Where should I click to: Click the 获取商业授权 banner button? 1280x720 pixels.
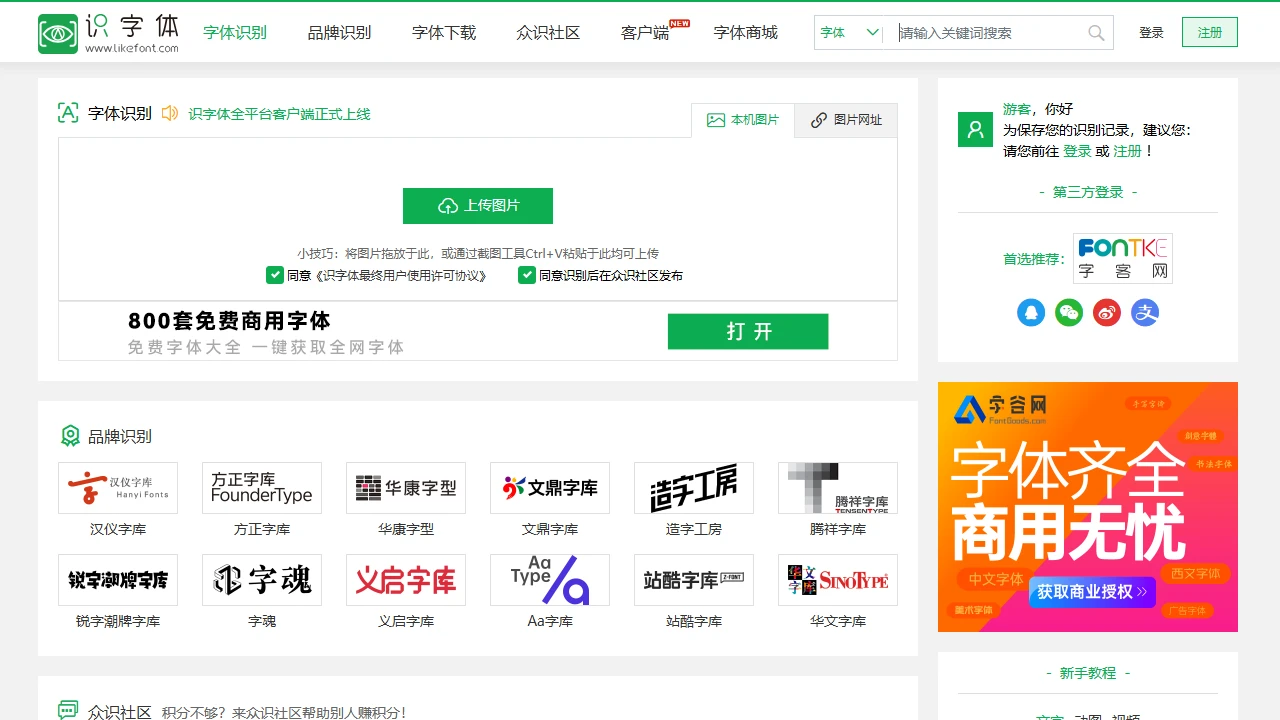pyautogui.click(x=1091, y=593)
